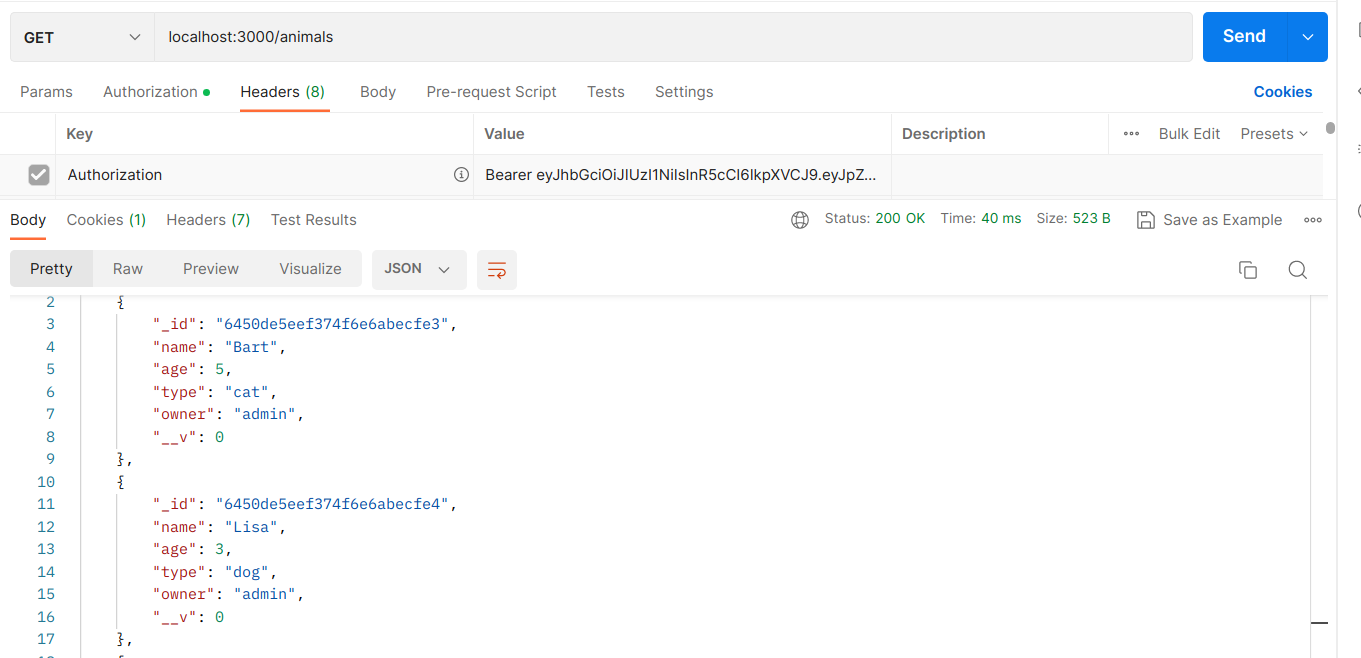Expand the Send button arrow
The width and height of the screenshot is (1361, 658).
[x=1307, y=37]
